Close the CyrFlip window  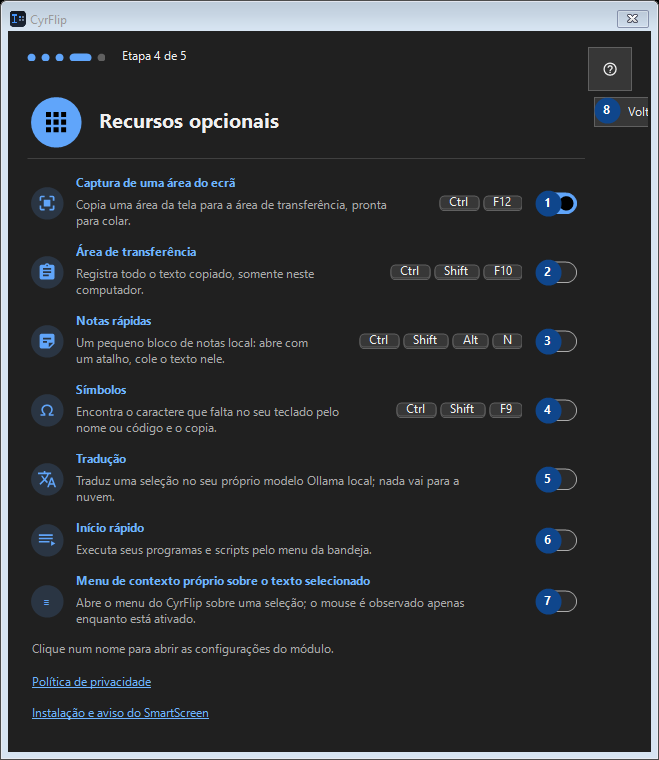(632, 19)
